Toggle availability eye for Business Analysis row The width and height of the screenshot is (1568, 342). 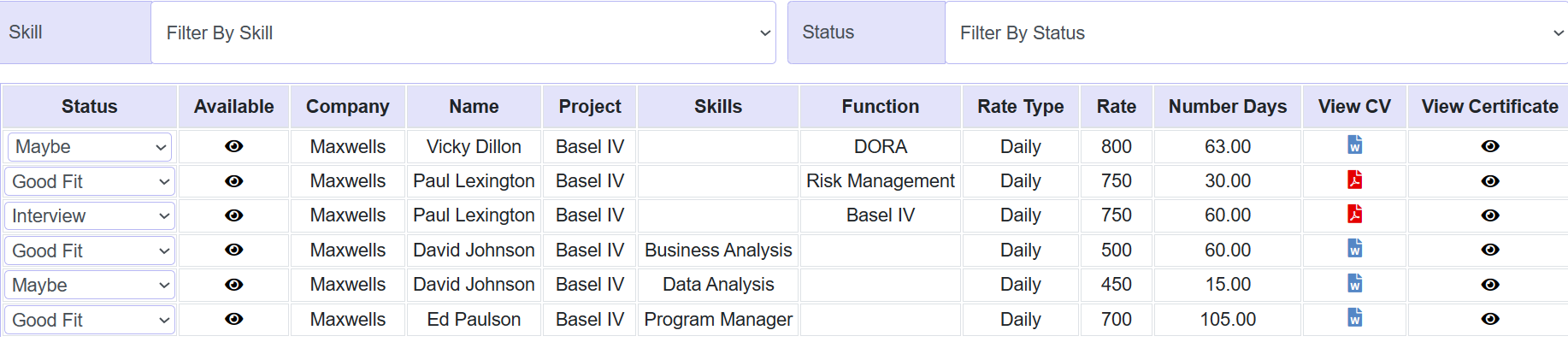pos(233,250)
